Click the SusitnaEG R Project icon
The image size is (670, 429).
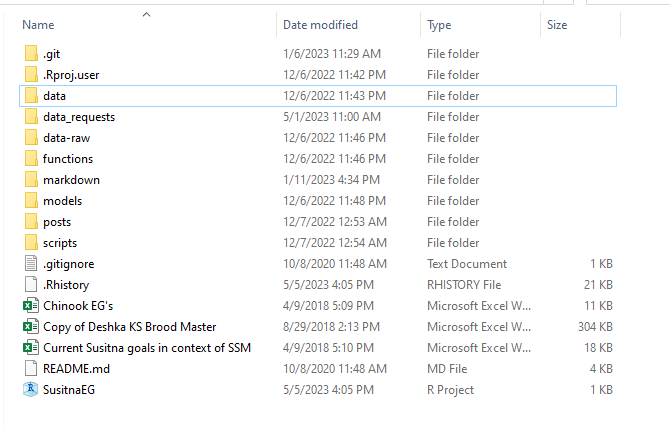tap(31, 389)
